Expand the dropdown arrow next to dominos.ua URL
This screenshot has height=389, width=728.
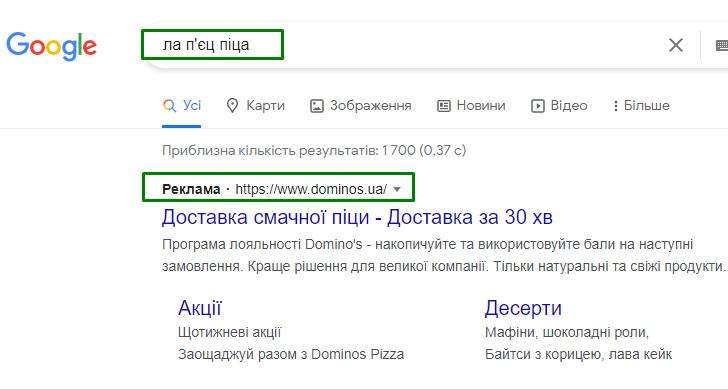point(396,189)
